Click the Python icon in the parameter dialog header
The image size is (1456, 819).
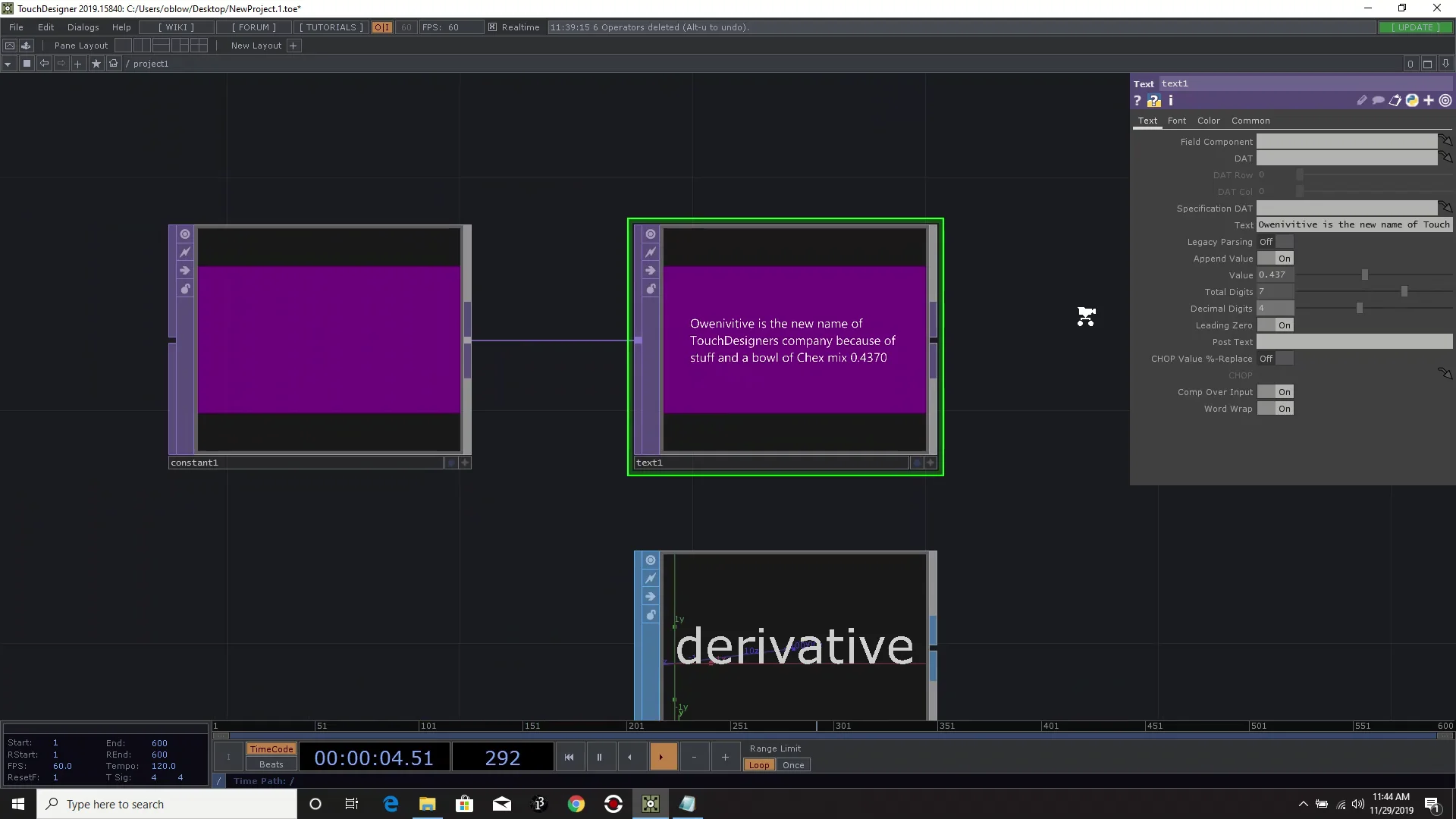point(1412,100)
